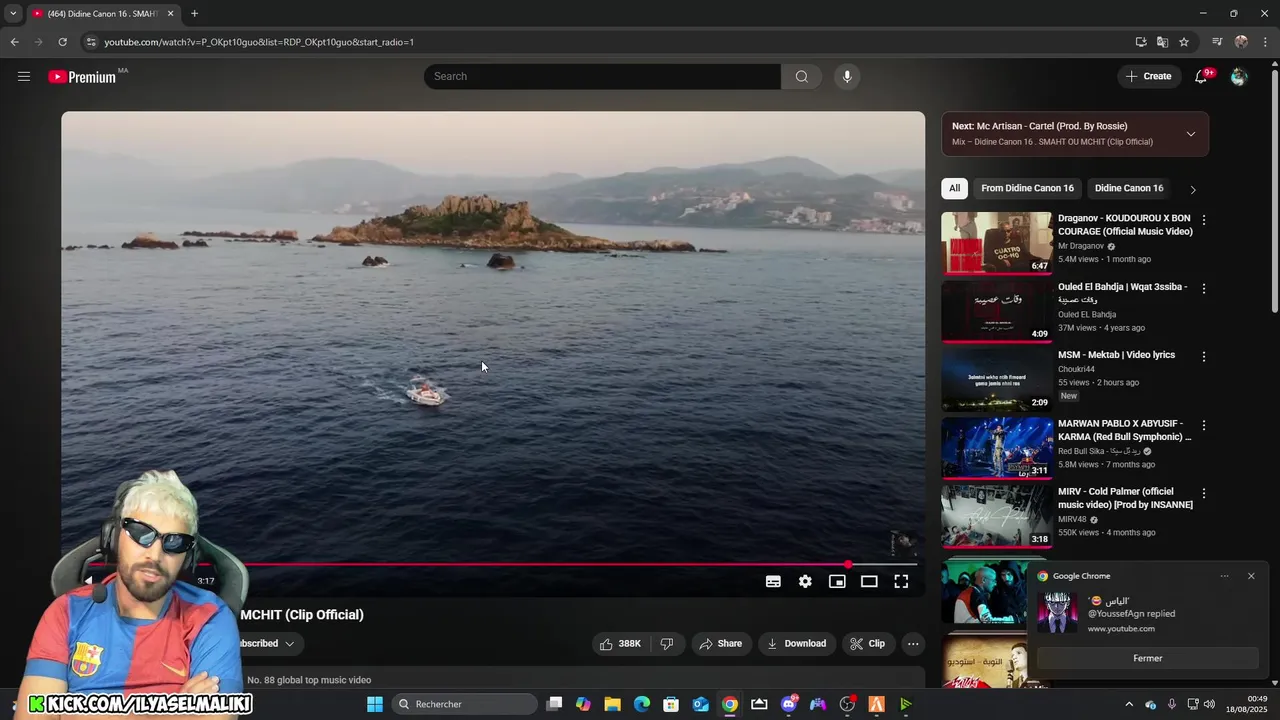Dislike the video
The width and height of the screenshot is (1280, 720).
[667, 644]
